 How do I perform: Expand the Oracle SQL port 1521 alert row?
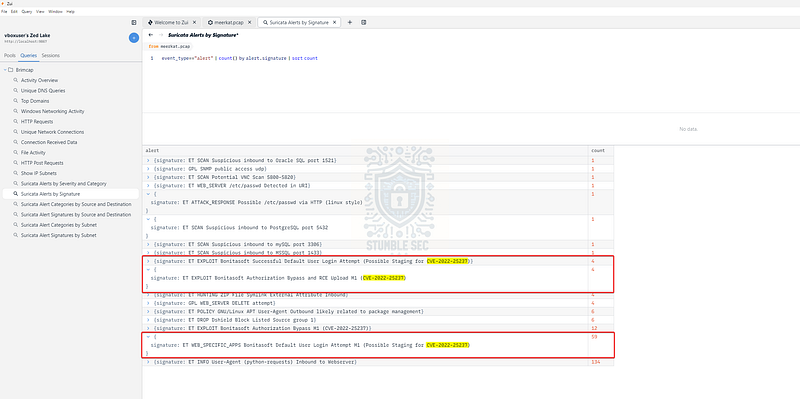click(148, 160)
